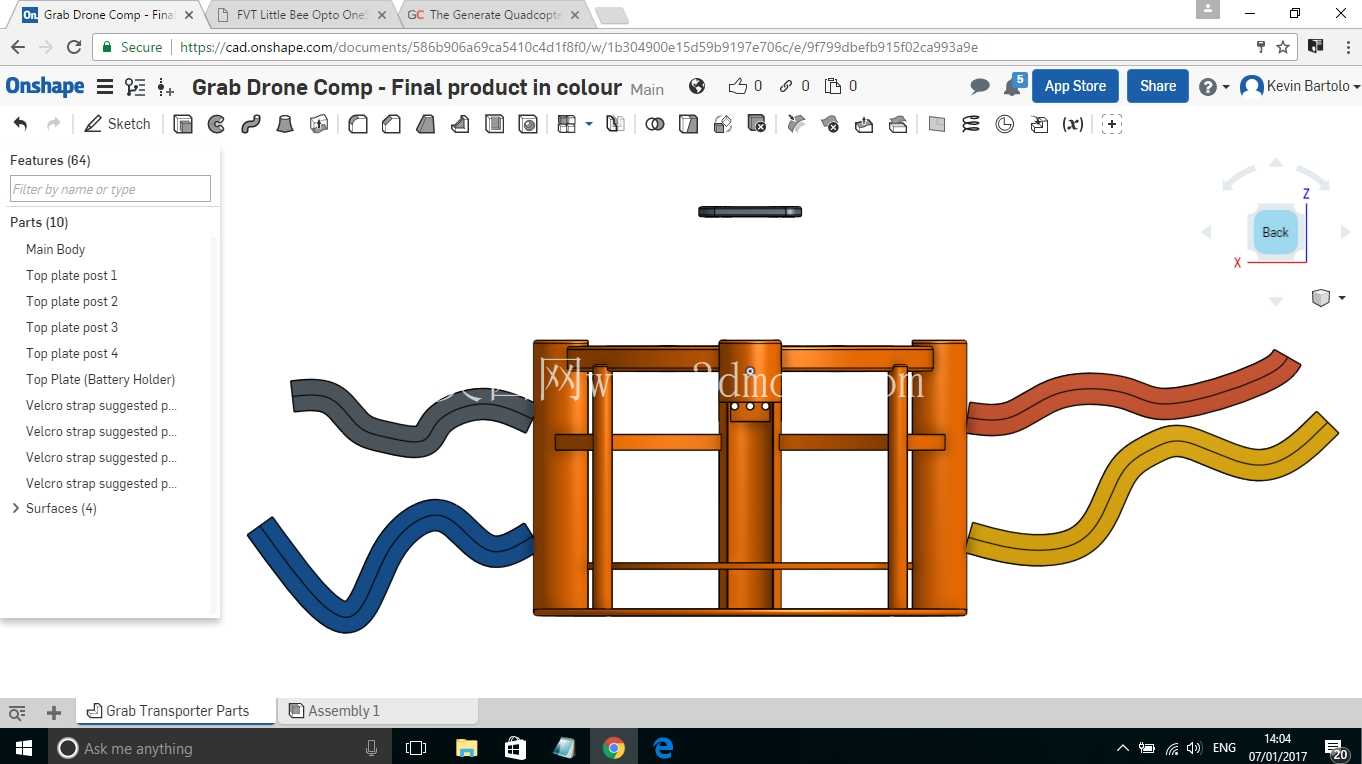The image size is (1362, 764).
Task: Open Chrome from the Windows taskbar
Action: coord(614,748)
